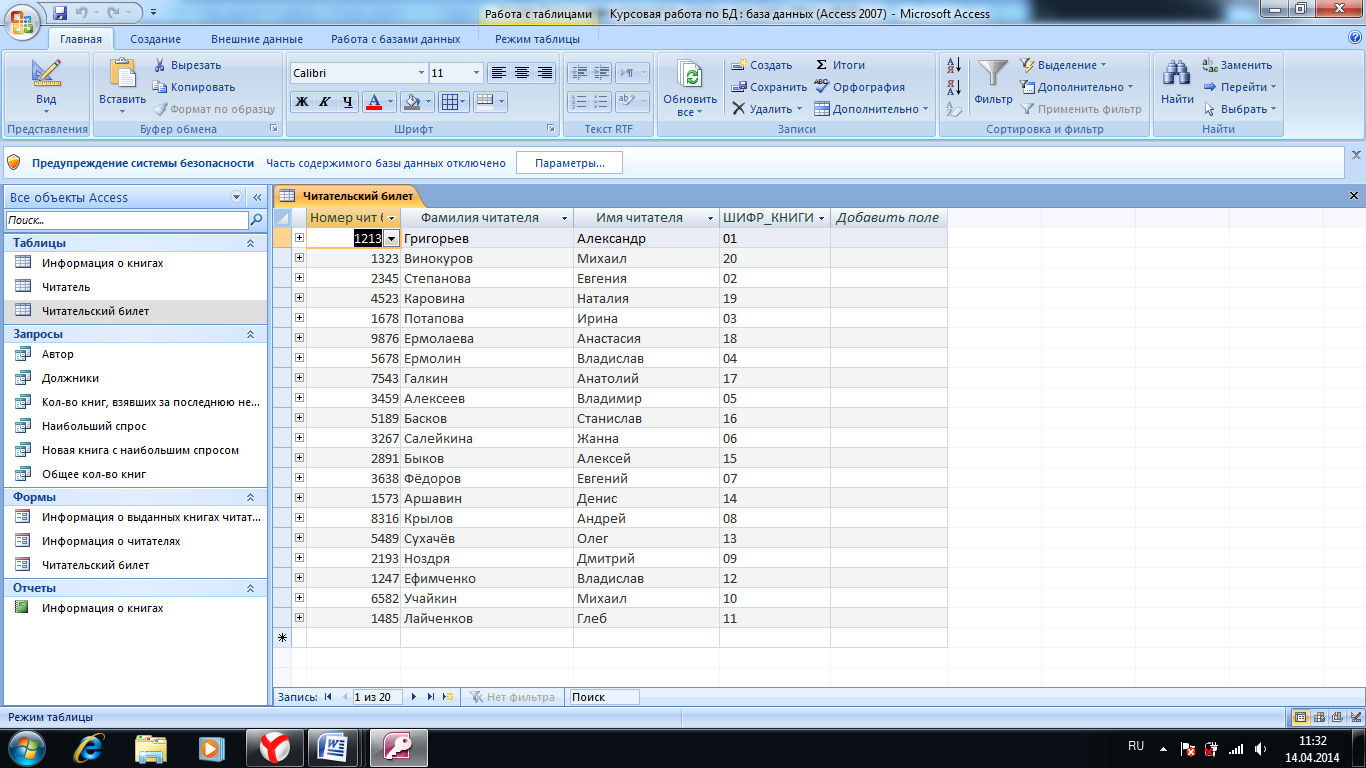The height and width of the screenshot is (768, 1366).
Task: Open the Читатель table
Action: pos(66,287)
